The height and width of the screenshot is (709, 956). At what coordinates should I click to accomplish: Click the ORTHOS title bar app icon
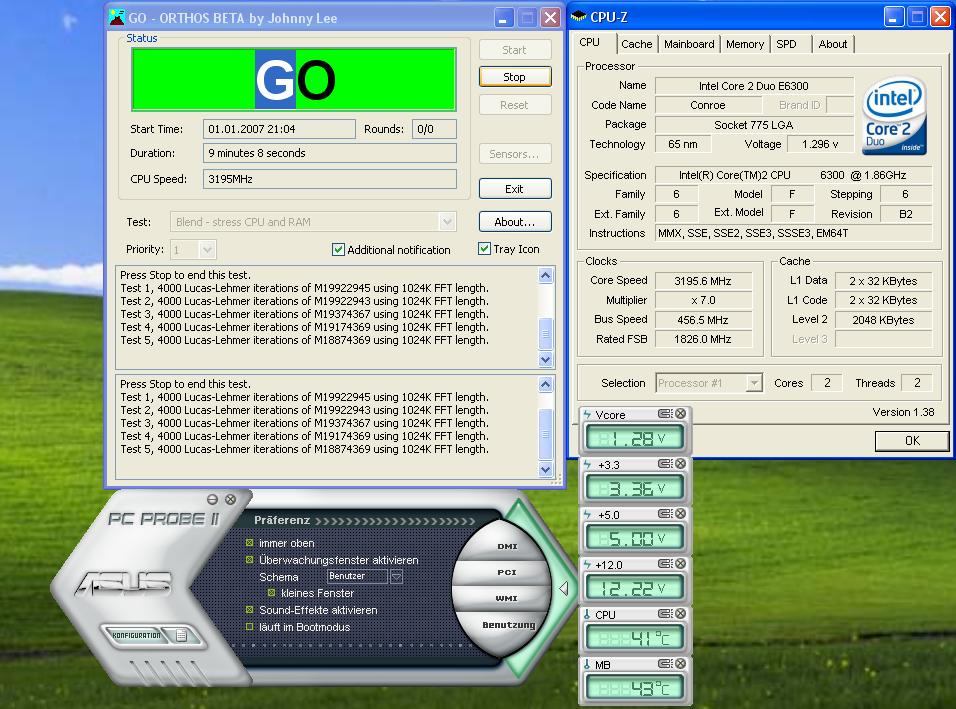pyautogui.click(x=116, y=17)
